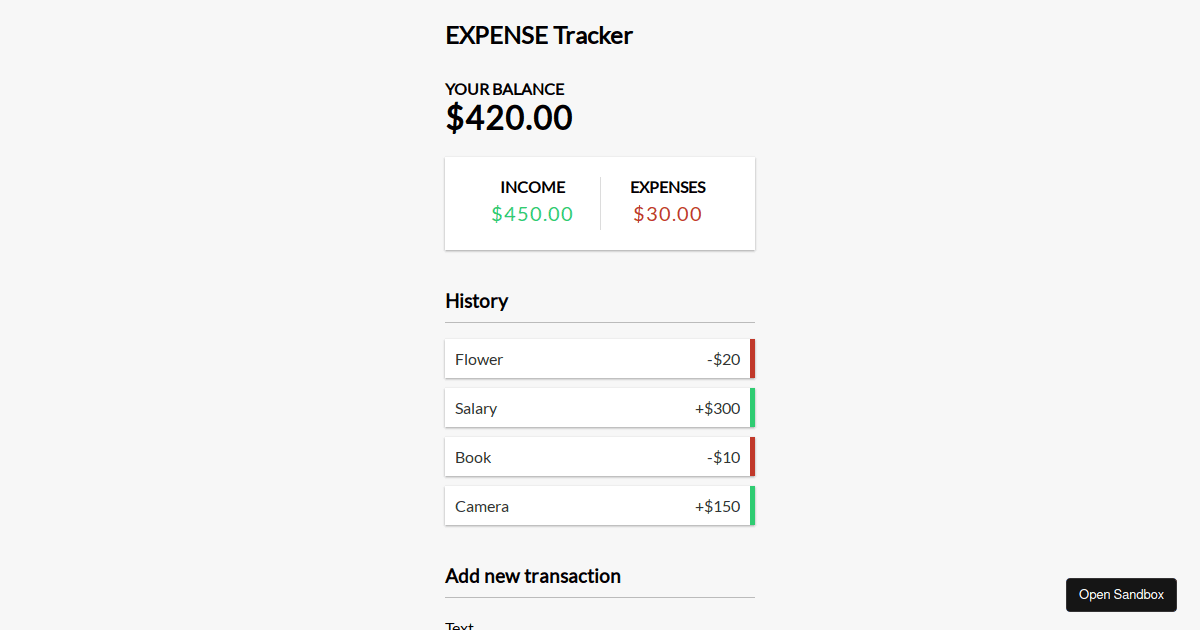Click the red bar beside Book
The height and width of the screenshot is (630, 1200).
coord(752,457)
